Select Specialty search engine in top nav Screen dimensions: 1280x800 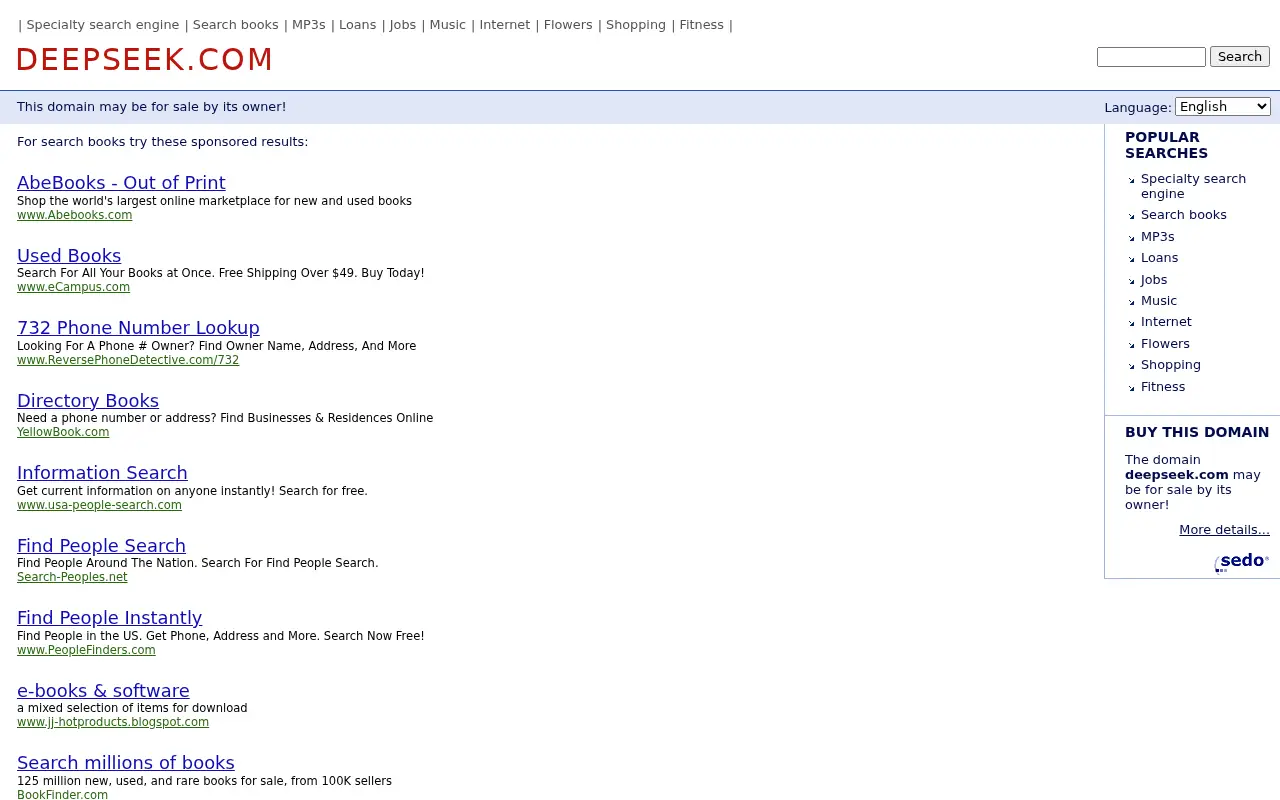[x=103, y=25]
